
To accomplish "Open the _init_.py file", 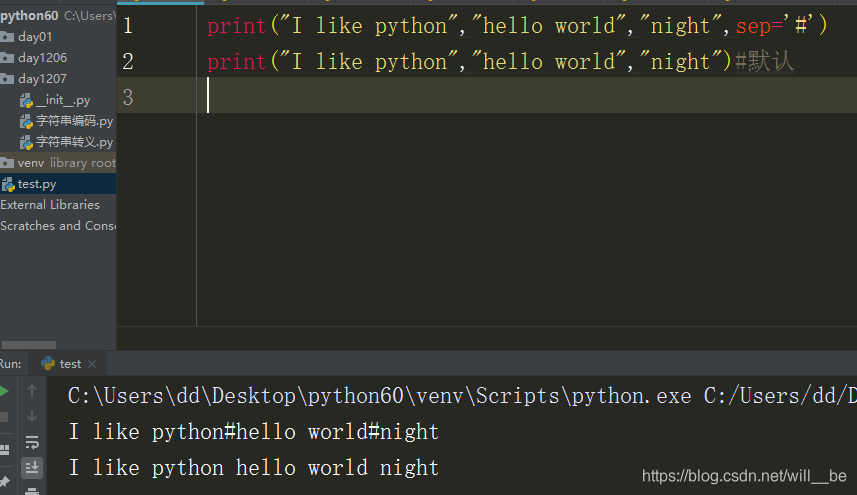I will (x=63, y=100).
